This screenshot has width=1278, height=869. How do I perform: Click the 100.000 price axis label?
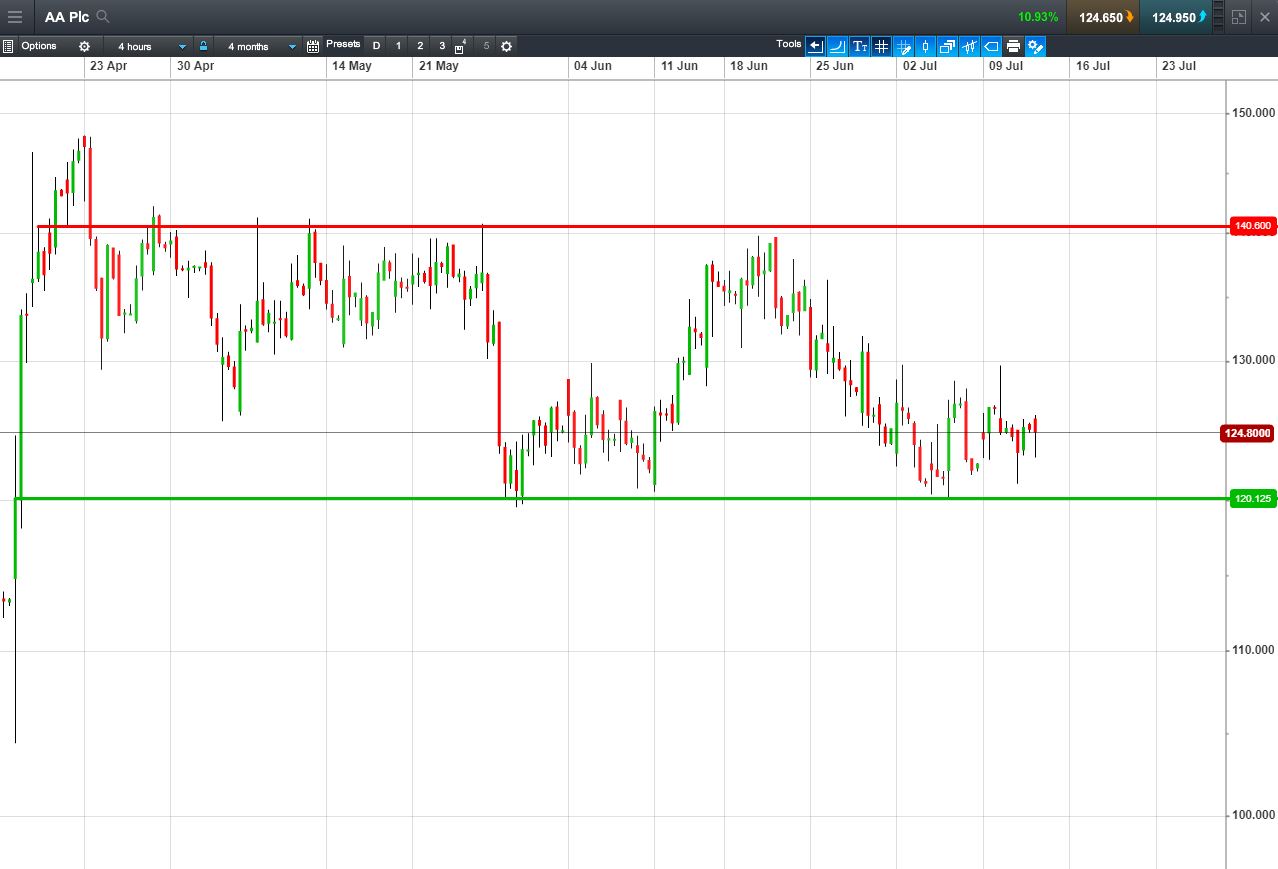[x=1254, y=815]
